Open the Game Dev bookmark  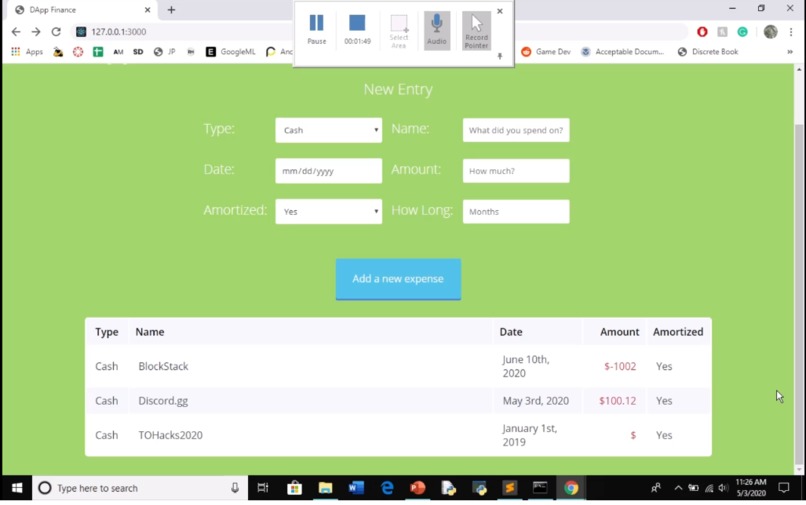tap(546, 51)
